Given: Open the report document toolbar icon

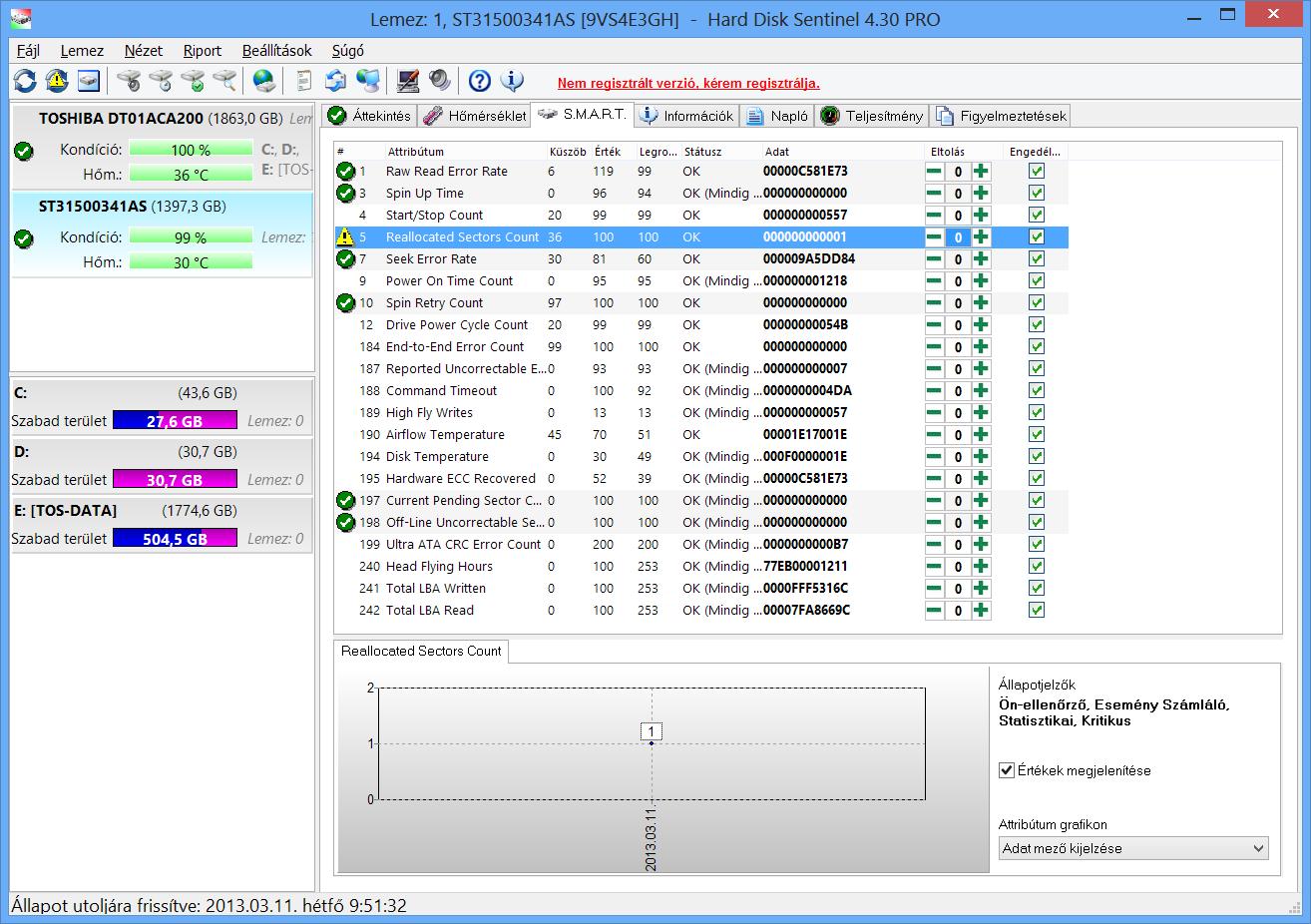Looking at the screenshot, I should coord(304,82).
